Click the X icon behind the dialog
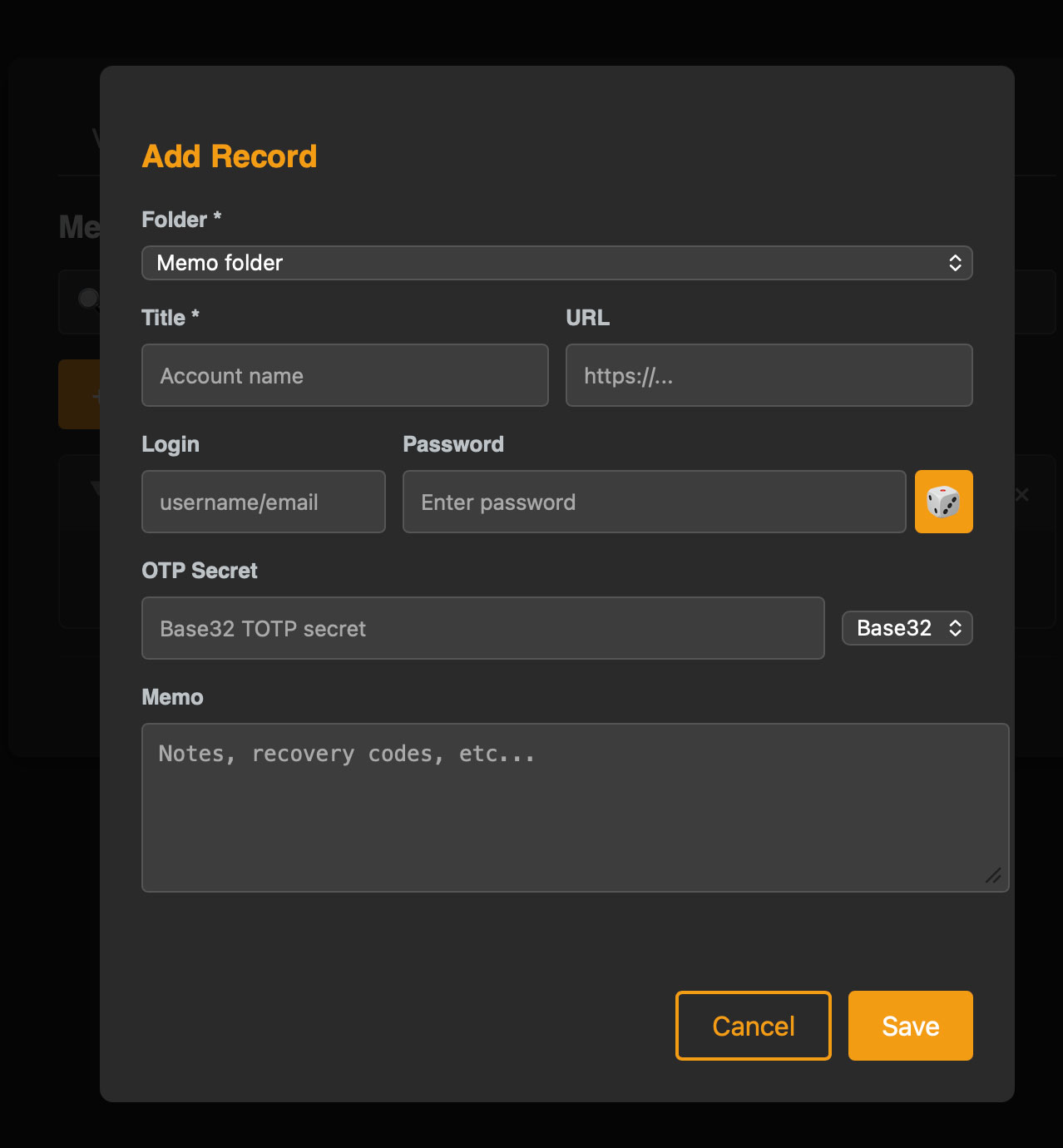This screenshot has height=1148, width=1063. coord(1022,495)
